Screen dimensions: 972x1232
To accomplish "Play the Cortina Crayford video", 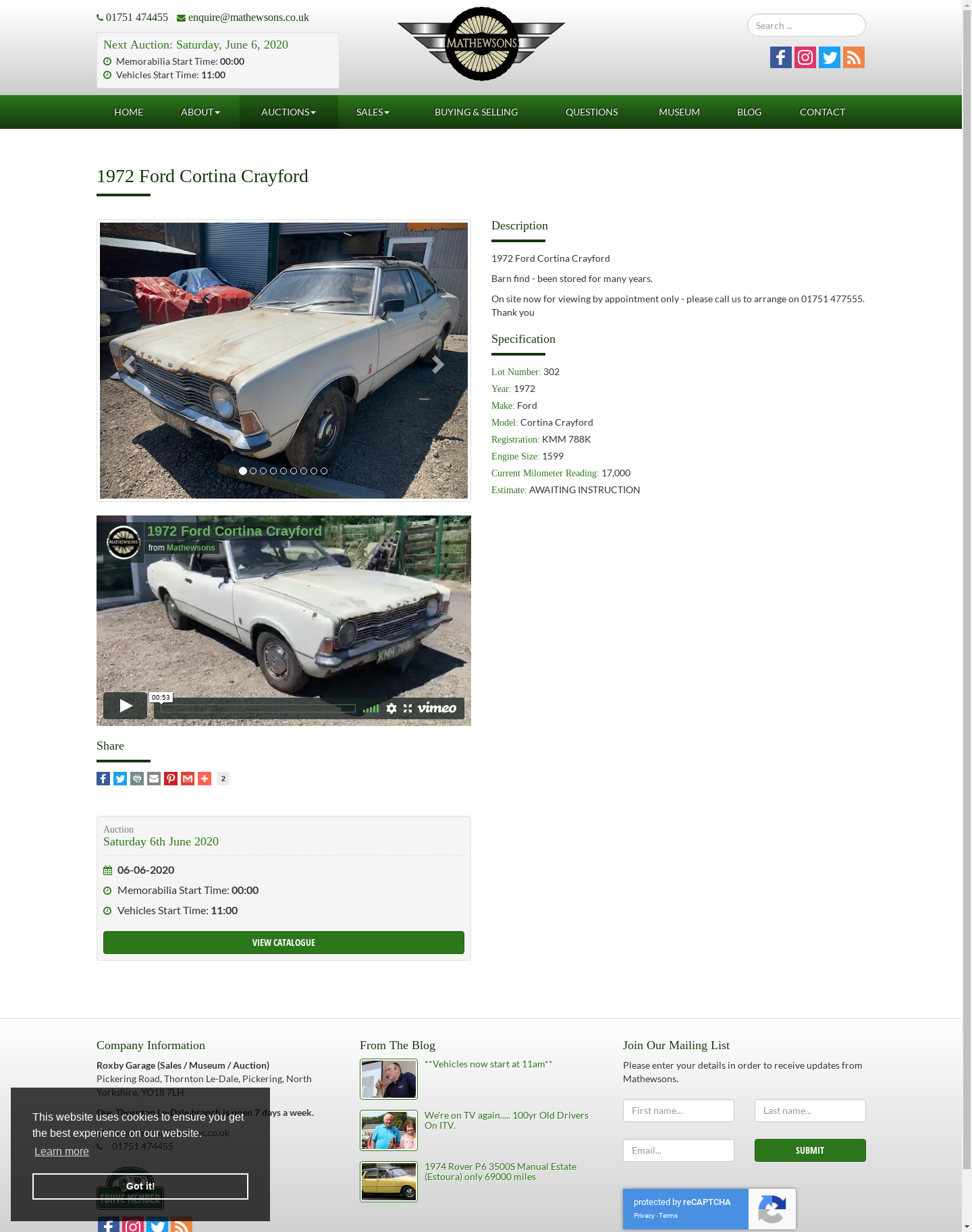I will tap(126, 706).
